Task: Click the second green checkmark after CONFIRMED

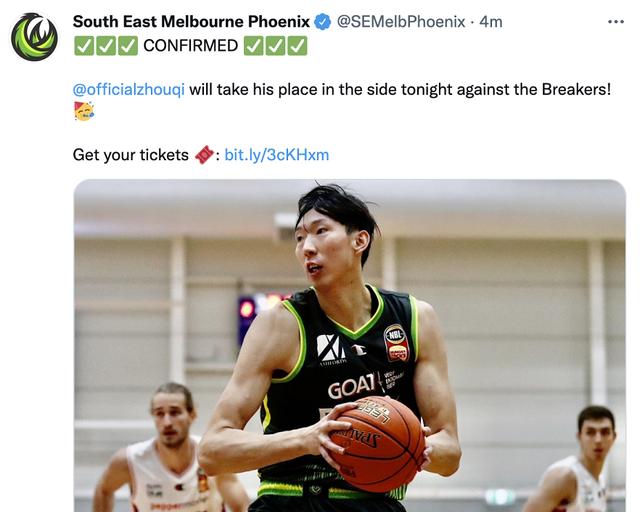Action: click(276, 46)
